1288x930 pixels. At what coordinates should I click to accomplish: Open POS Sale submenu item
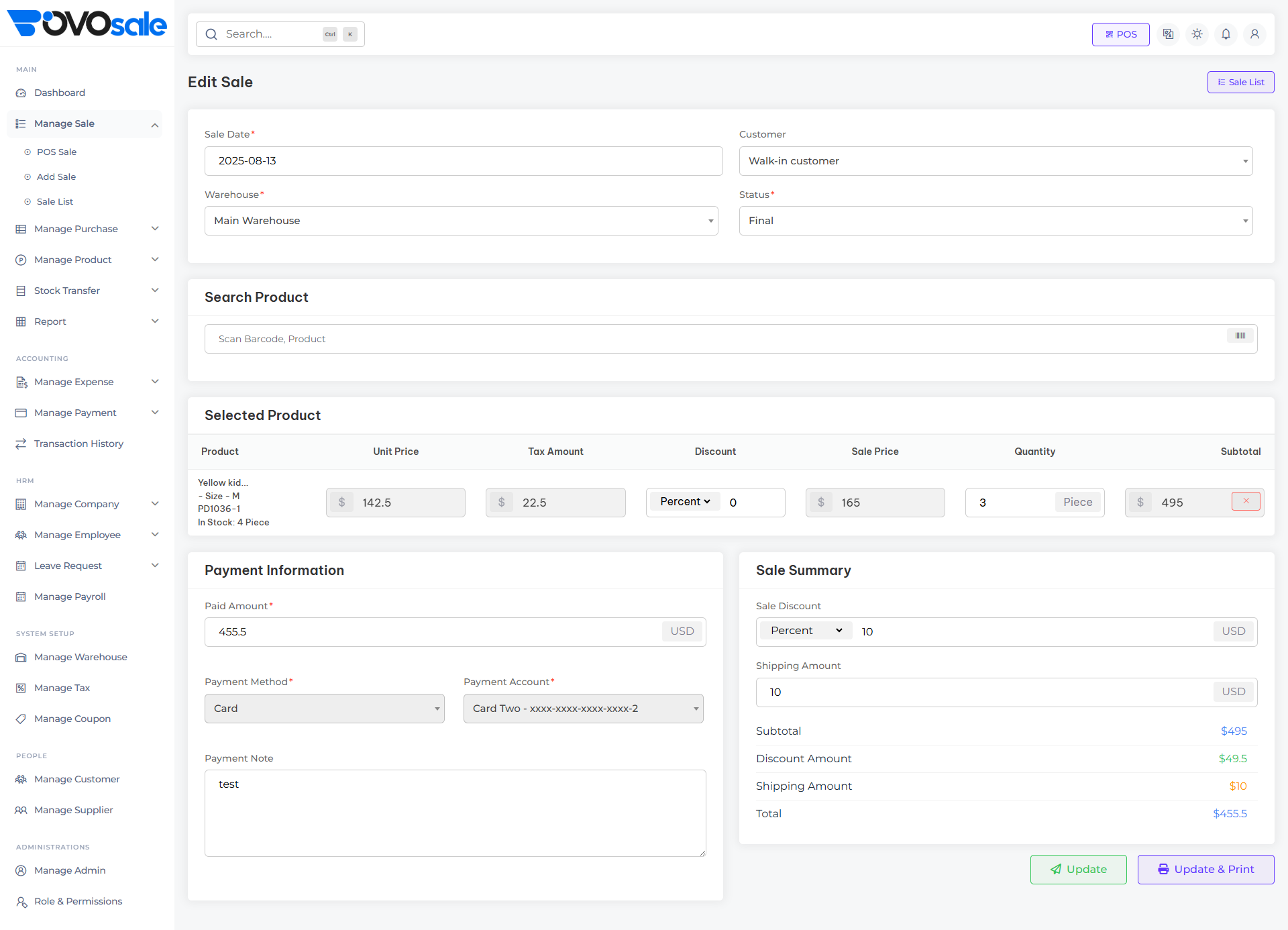click(56, 152)
